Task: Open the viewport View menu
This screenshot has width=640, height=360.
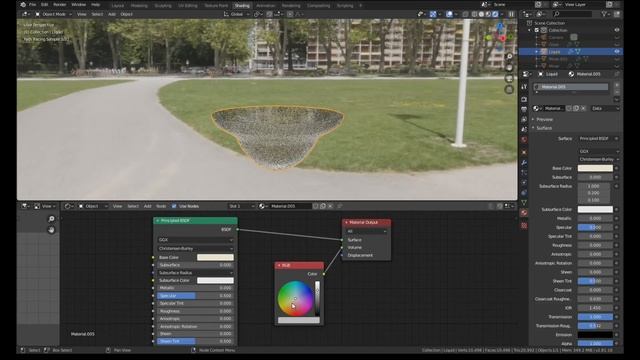Action: click(x=82, y=14)
